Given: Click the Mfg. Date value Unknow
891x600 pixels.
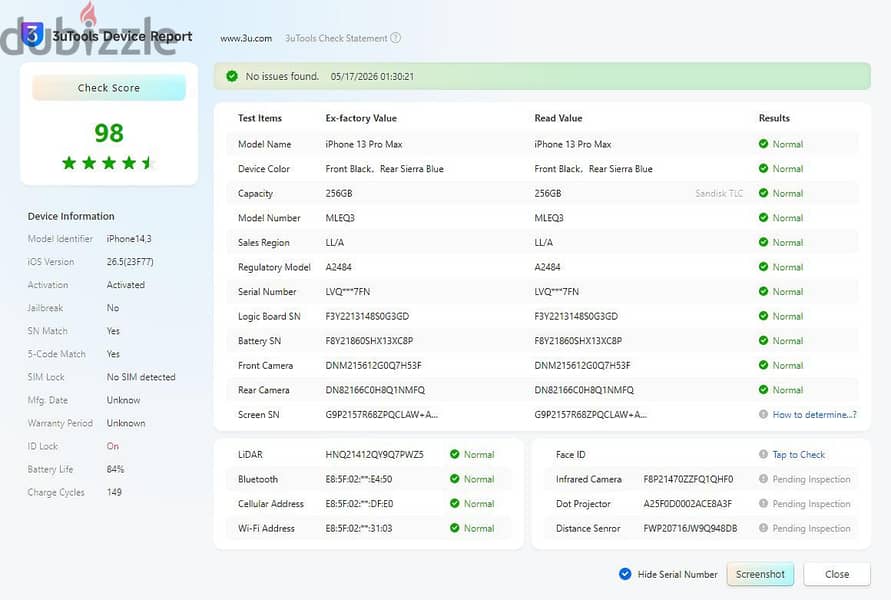Looking at the screenshot, I should pyautogui.click(x=123, y=400).
